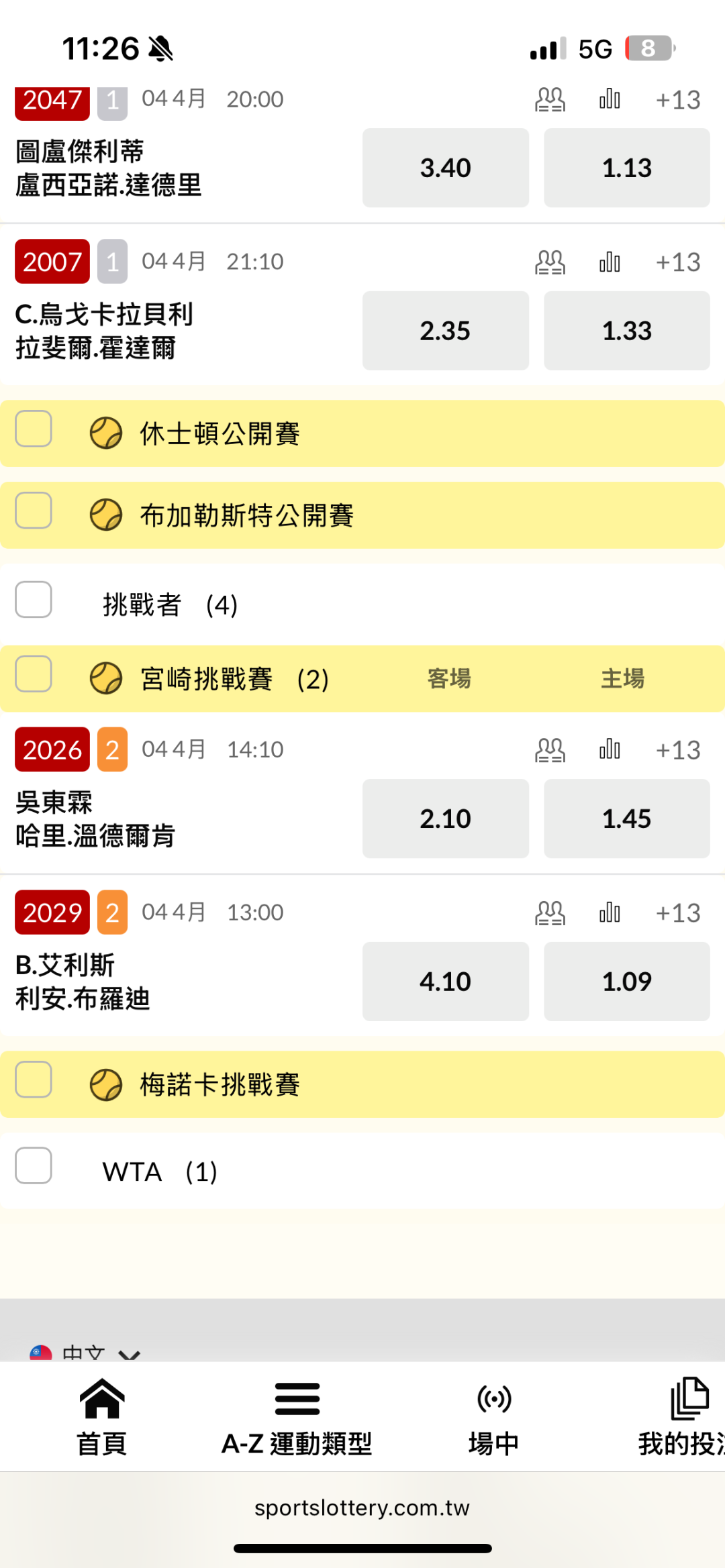
Task: Tick the 挑戰者 (4) checkbox
Action: click(x=34, y=599)
